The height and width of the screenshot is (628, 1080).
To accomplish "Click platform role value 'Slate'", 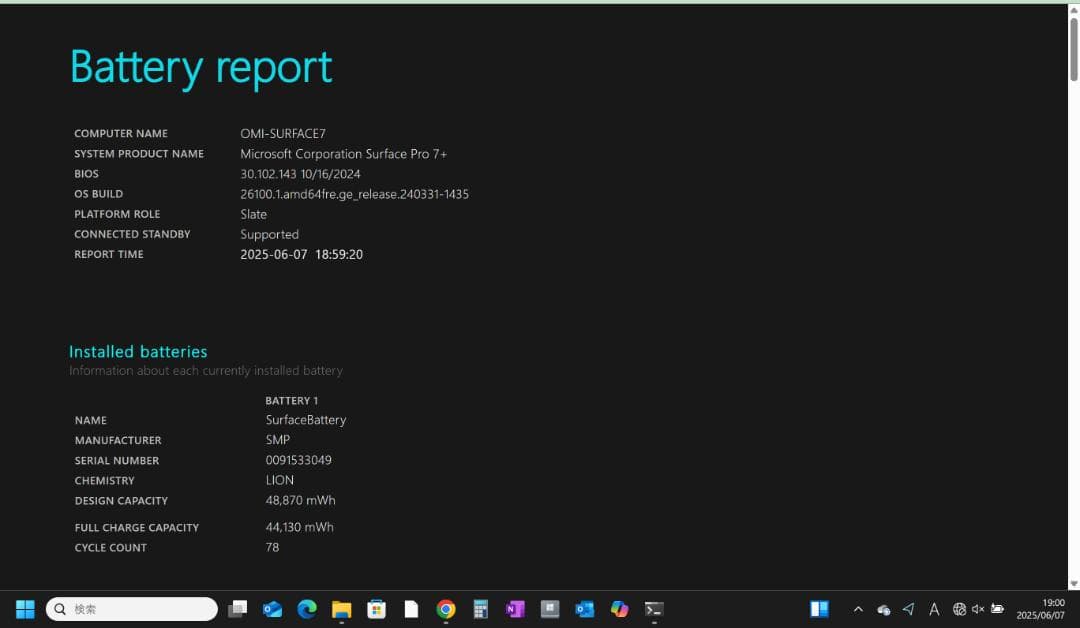I will click(253, 214).
